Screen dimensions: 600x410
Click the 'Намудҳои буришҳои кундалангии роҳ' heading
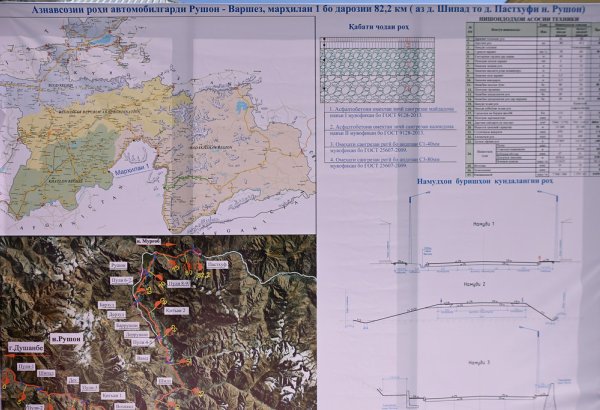(x=485, y=181)
